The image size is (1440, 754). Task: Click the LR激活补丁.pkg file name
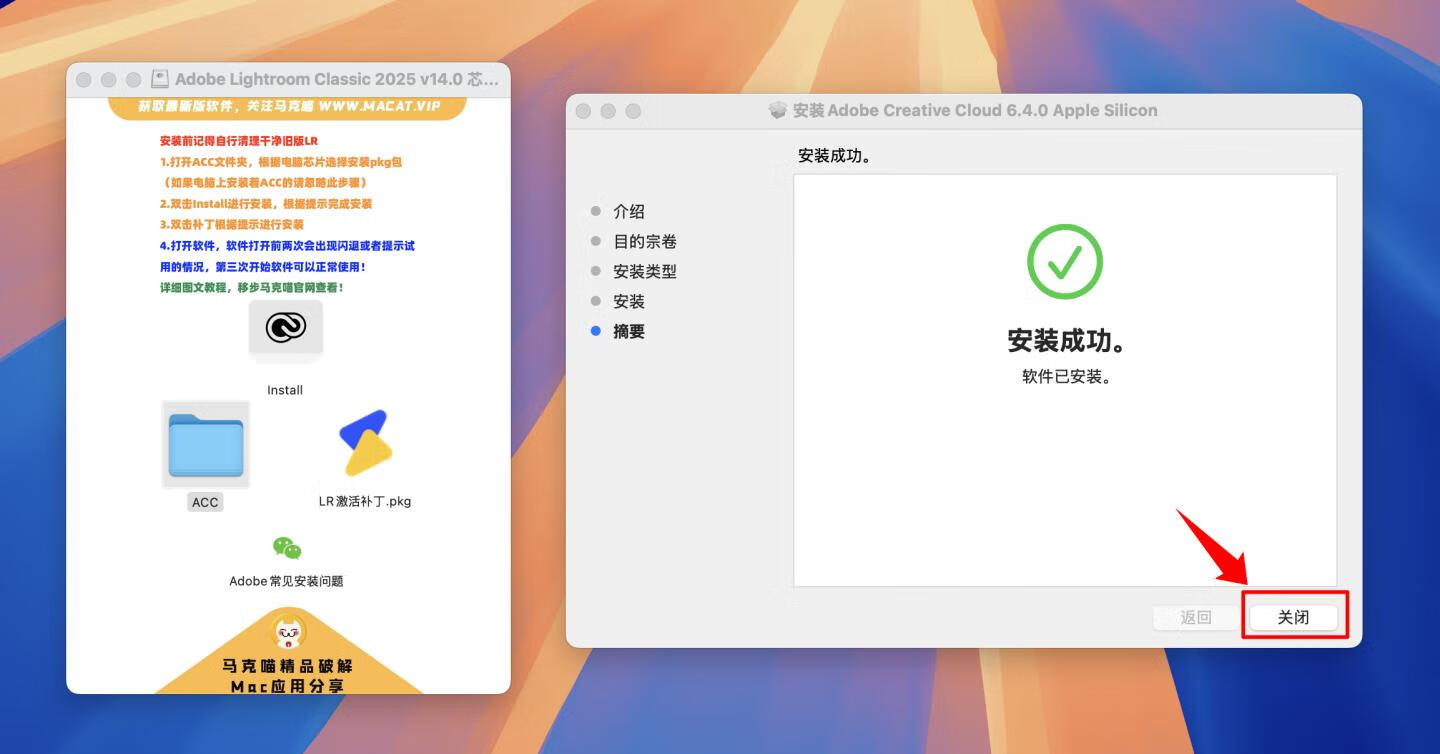(365, 501)
